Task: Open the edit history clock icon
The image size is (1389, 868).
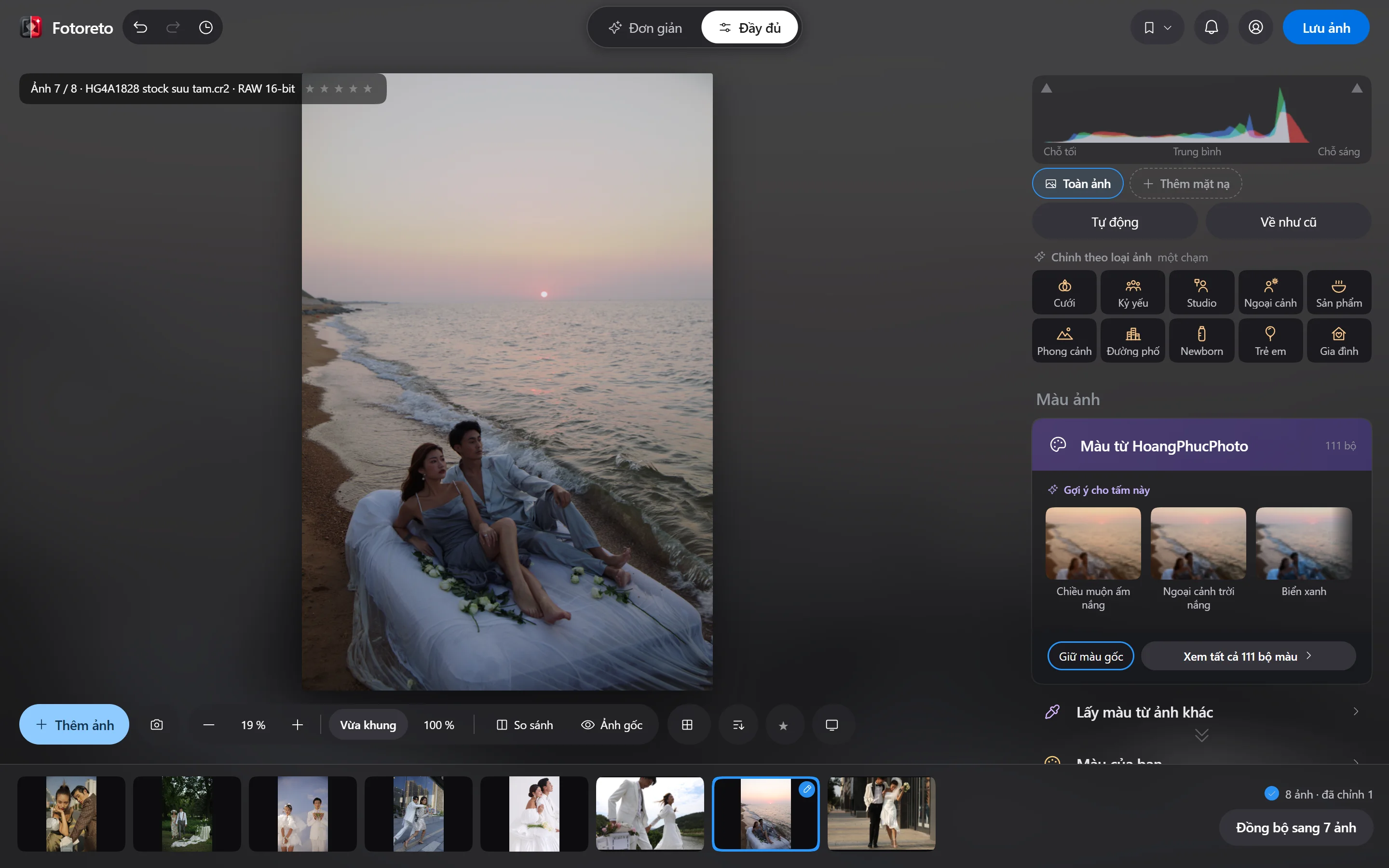Action: [x=205, y=27]
